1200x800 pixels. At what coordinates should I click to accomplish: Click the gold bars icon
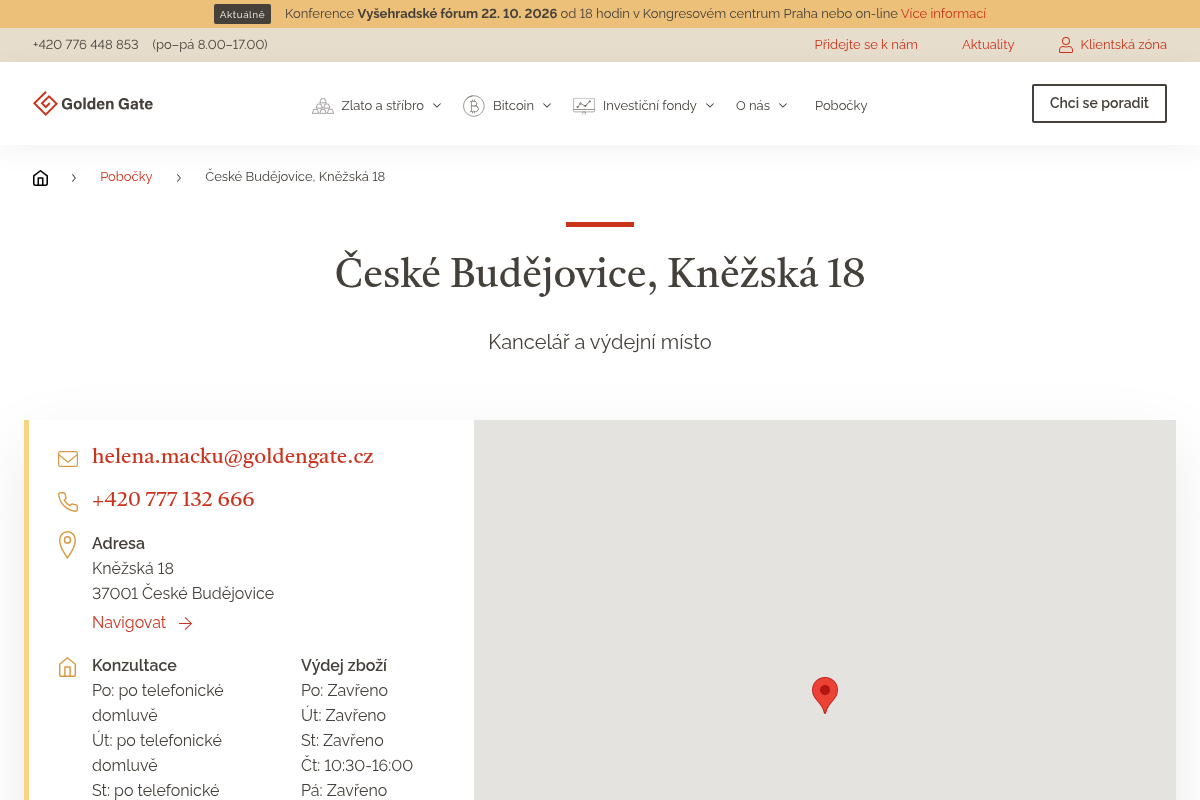coord(323,105)
